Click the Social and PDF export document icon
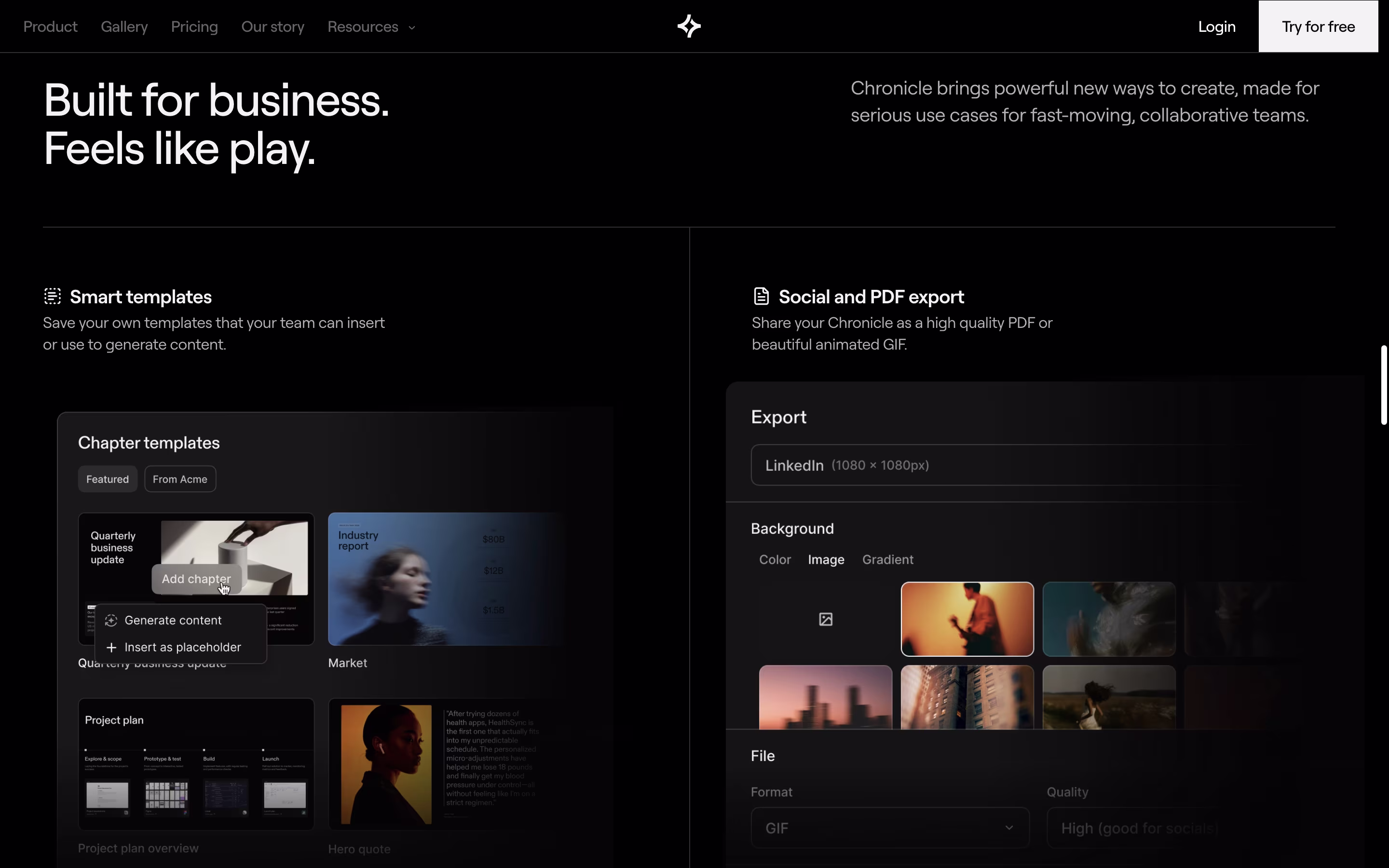The height and width of the screenshot is (868, 1389). (761, 296)
